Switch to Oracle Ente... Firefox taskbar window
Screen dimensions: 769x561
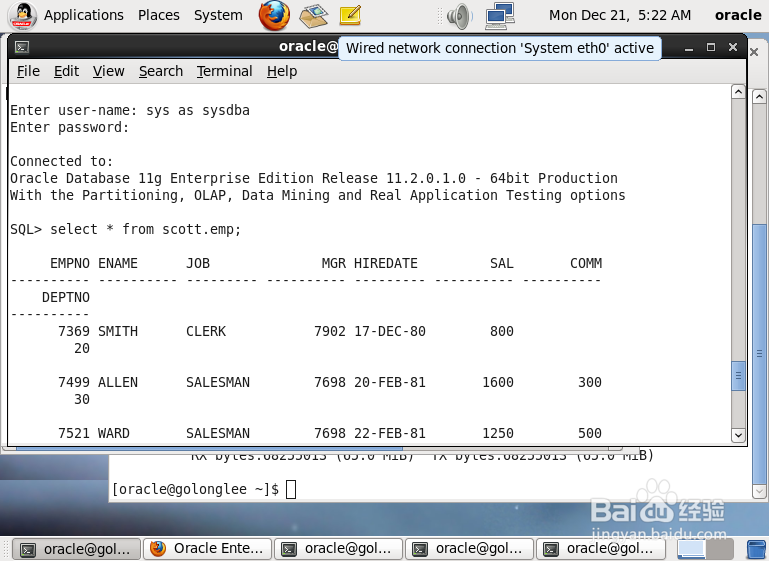tap(207, 549)
